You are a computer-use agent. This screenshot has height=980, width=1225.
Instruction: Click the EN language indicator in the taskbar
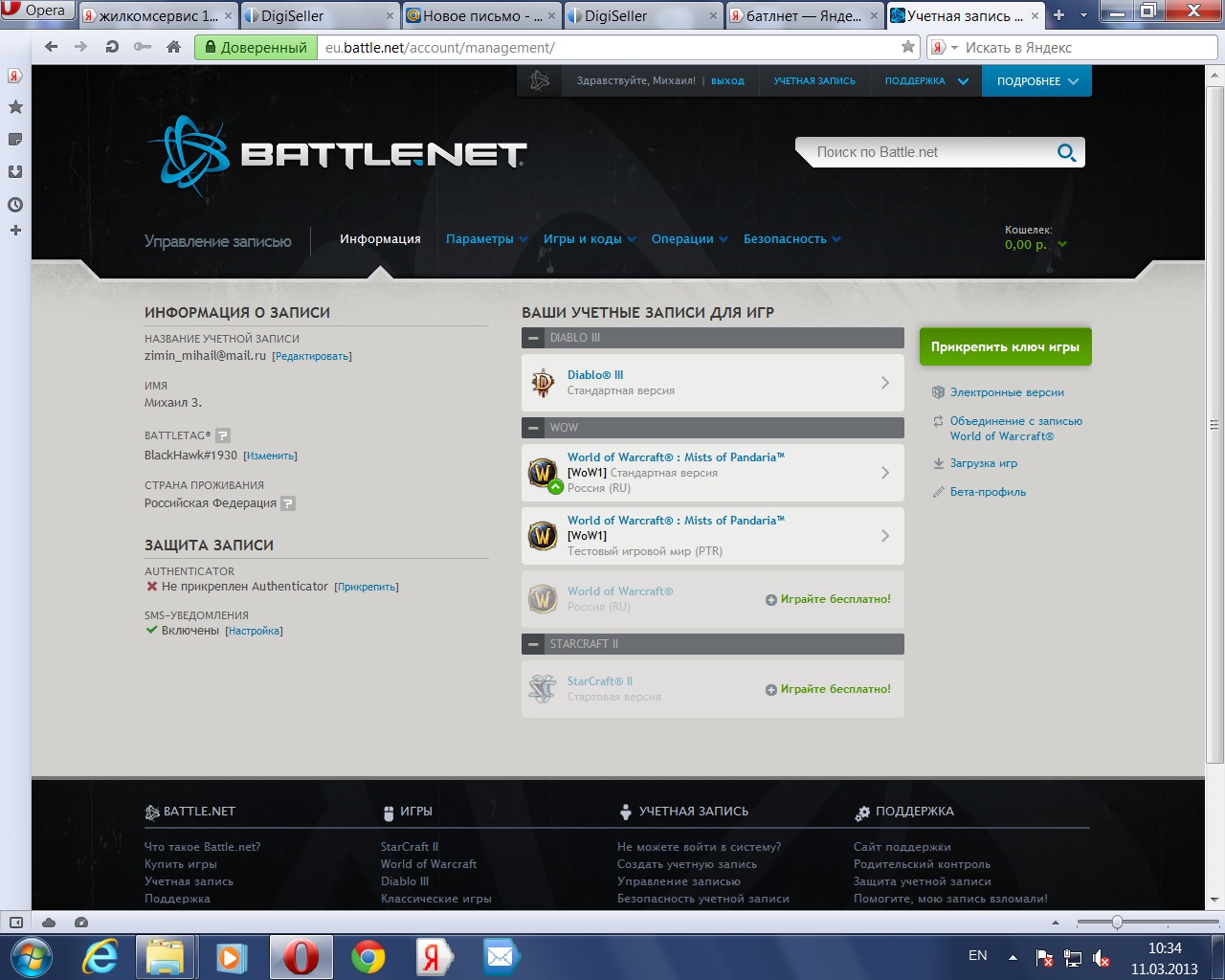pyautogui.click(x=977, y=955)
